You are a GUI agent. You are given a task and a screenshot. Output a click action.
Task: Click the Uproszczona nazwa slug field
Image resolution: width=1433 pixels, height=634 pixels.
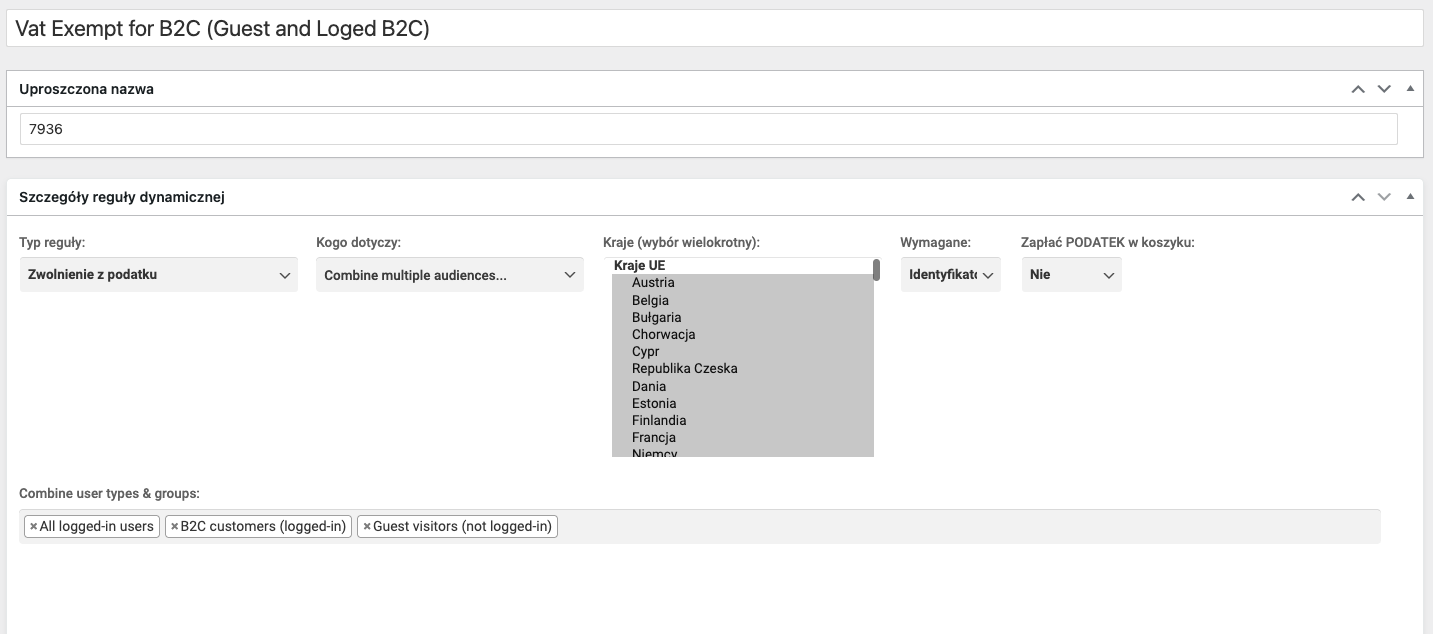coord(708,129)
